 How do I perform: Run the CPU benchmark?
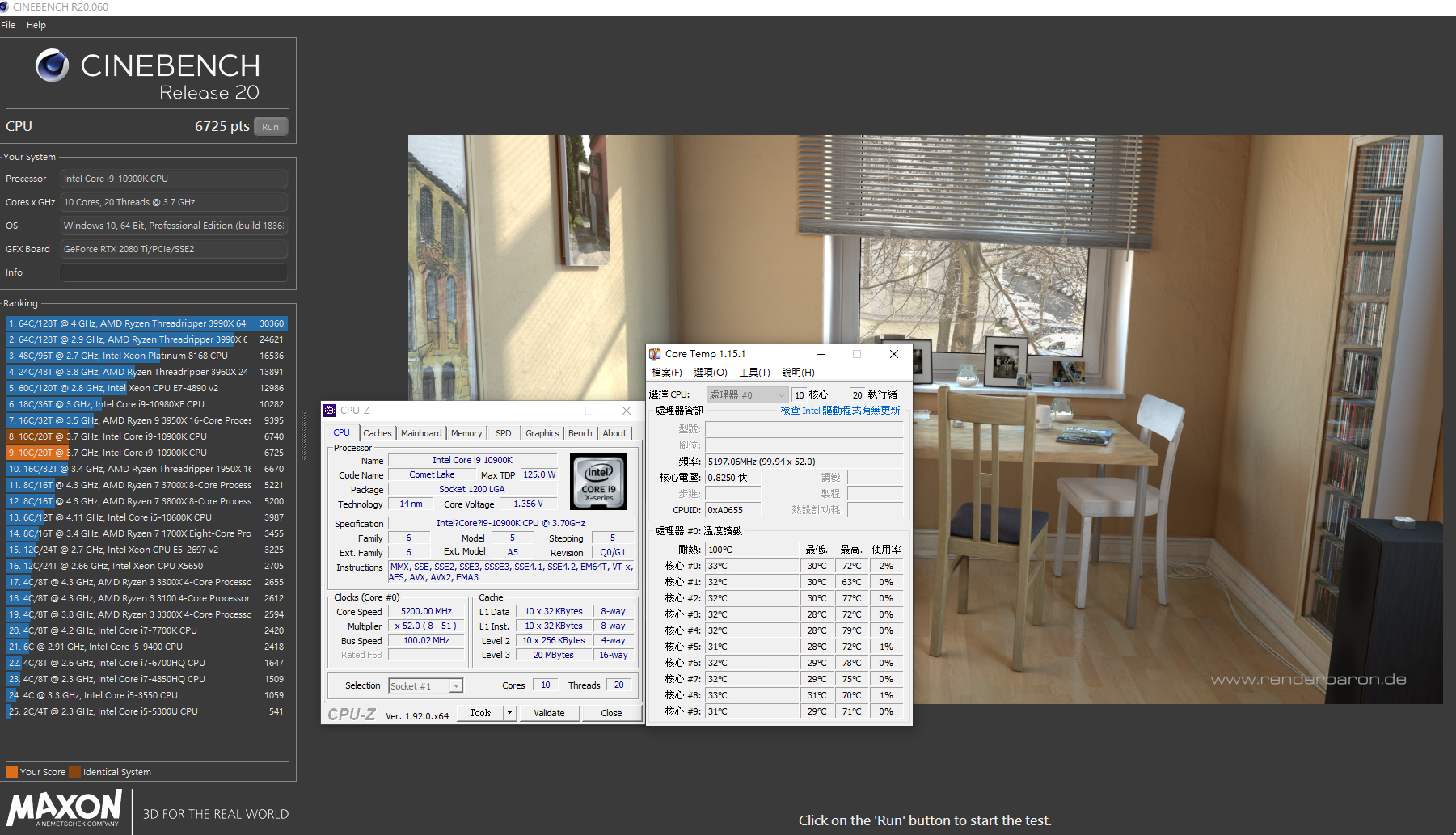pos(271,127)
